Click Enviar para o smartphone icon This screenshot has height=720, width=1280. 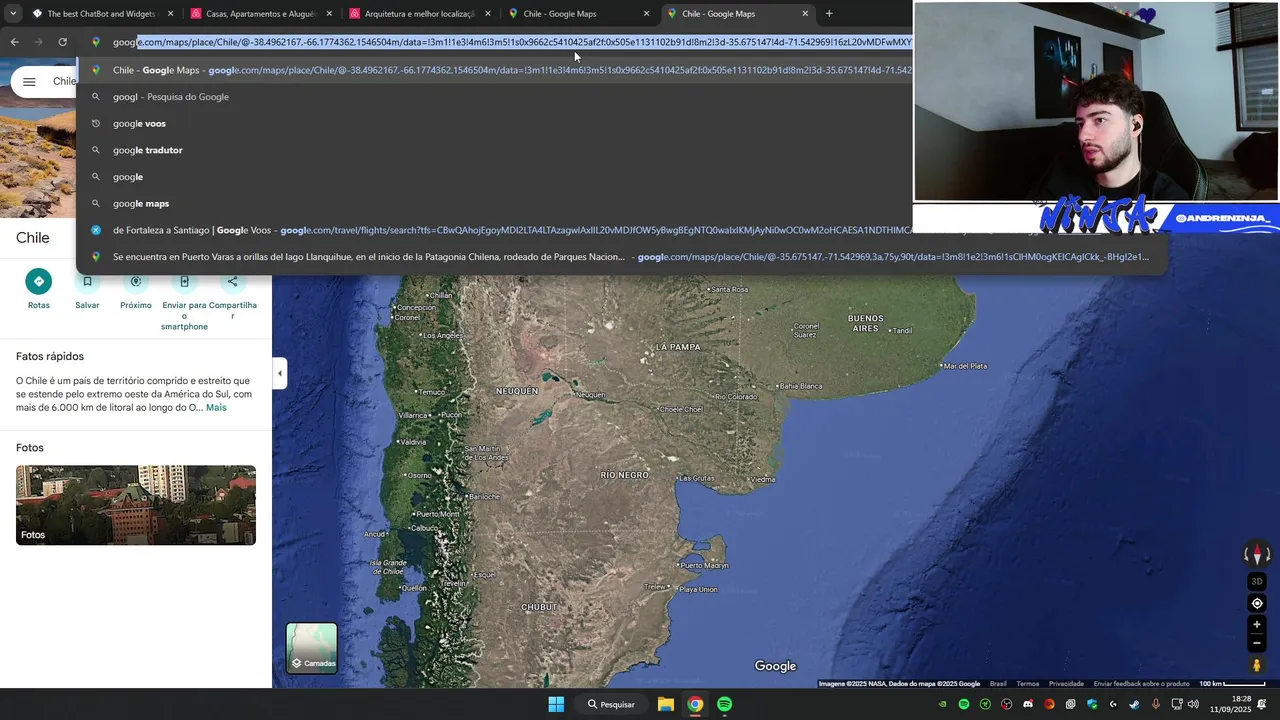pyautogui.click(x=184, y=282)
